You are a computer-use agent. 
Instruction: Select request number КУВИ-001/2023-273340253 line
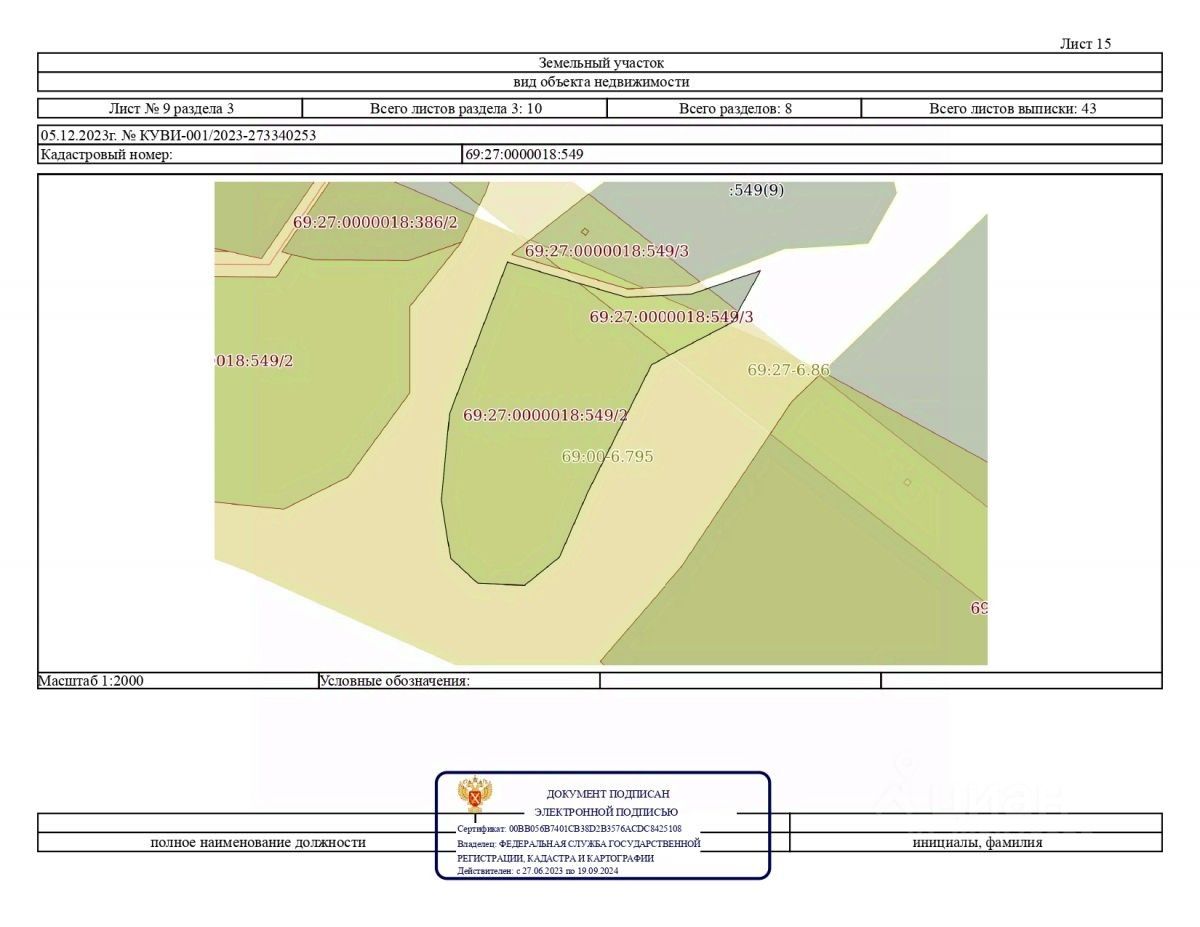(178, 135)
